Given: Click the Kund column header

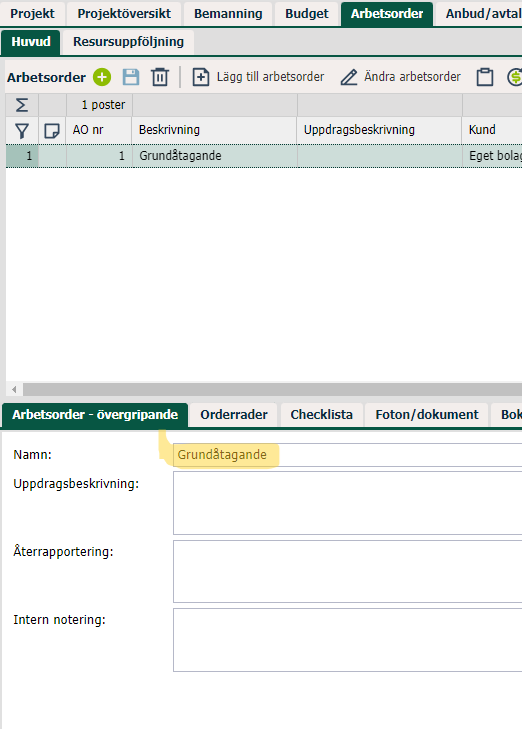Looking at the screenshot, I should click(x=492, y=130).
